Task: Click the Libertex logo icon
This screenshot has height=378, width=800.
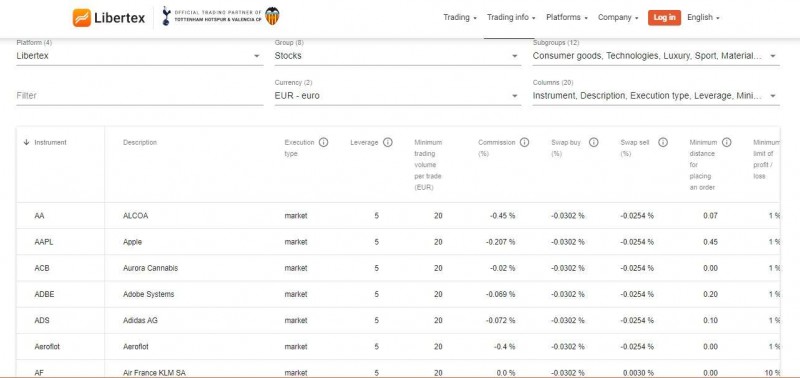Action: [x=82, y=18]
